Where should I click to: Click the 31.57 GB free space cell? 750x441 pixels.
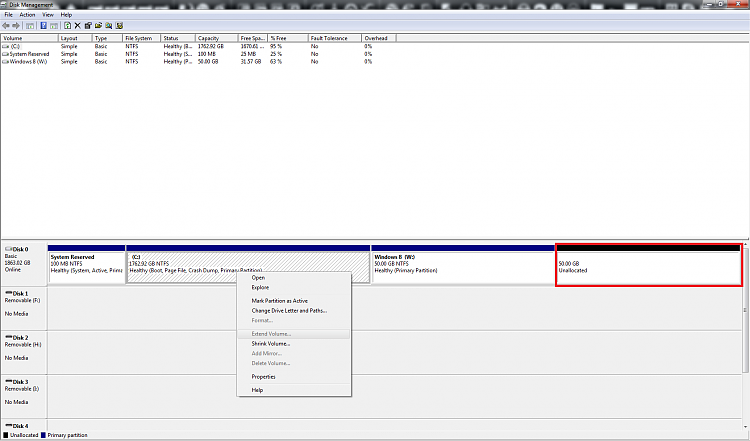251,62
